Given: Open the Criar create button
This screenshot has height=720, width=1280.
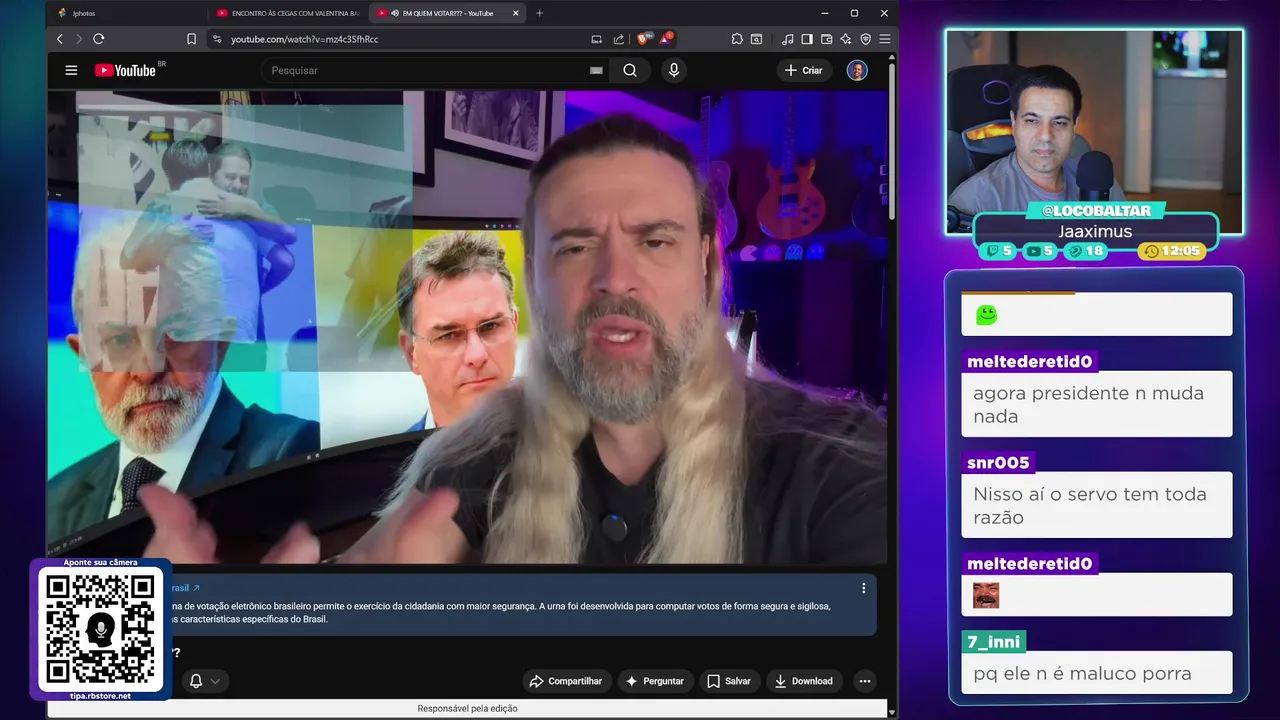Looking at the screenshot, I should click(804, 70).
